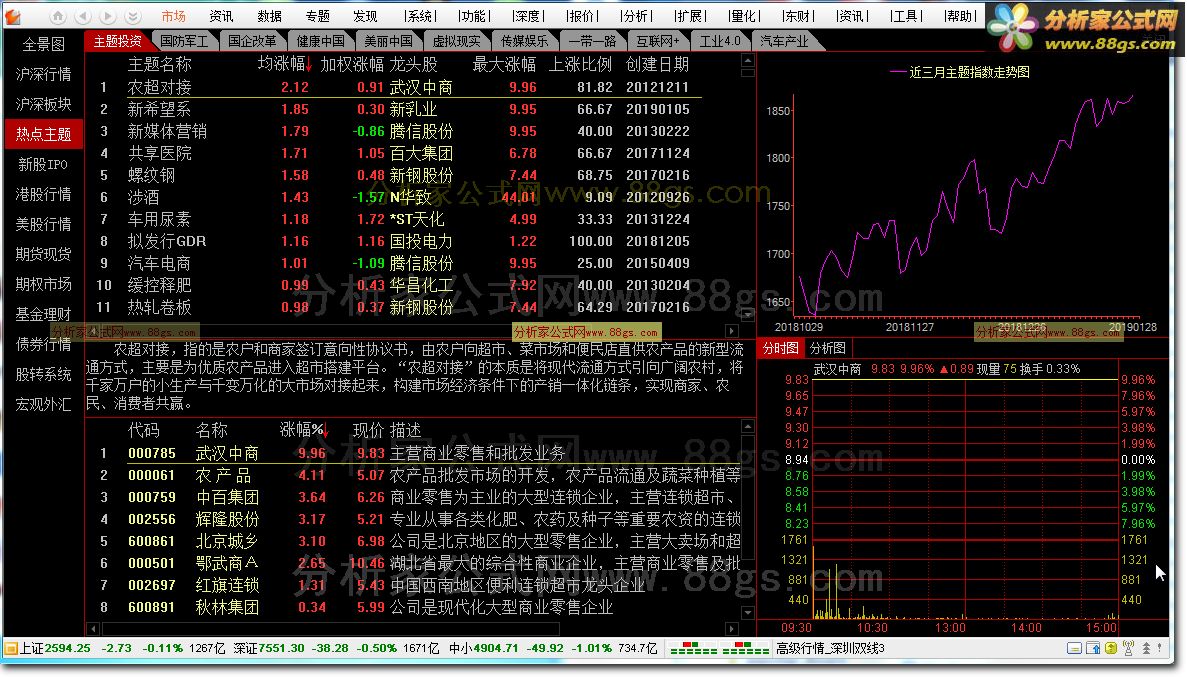Screen dimensions: 1187x677
Task: Click the stock list horizontal scroll left arrow
Action: point(94,629)
